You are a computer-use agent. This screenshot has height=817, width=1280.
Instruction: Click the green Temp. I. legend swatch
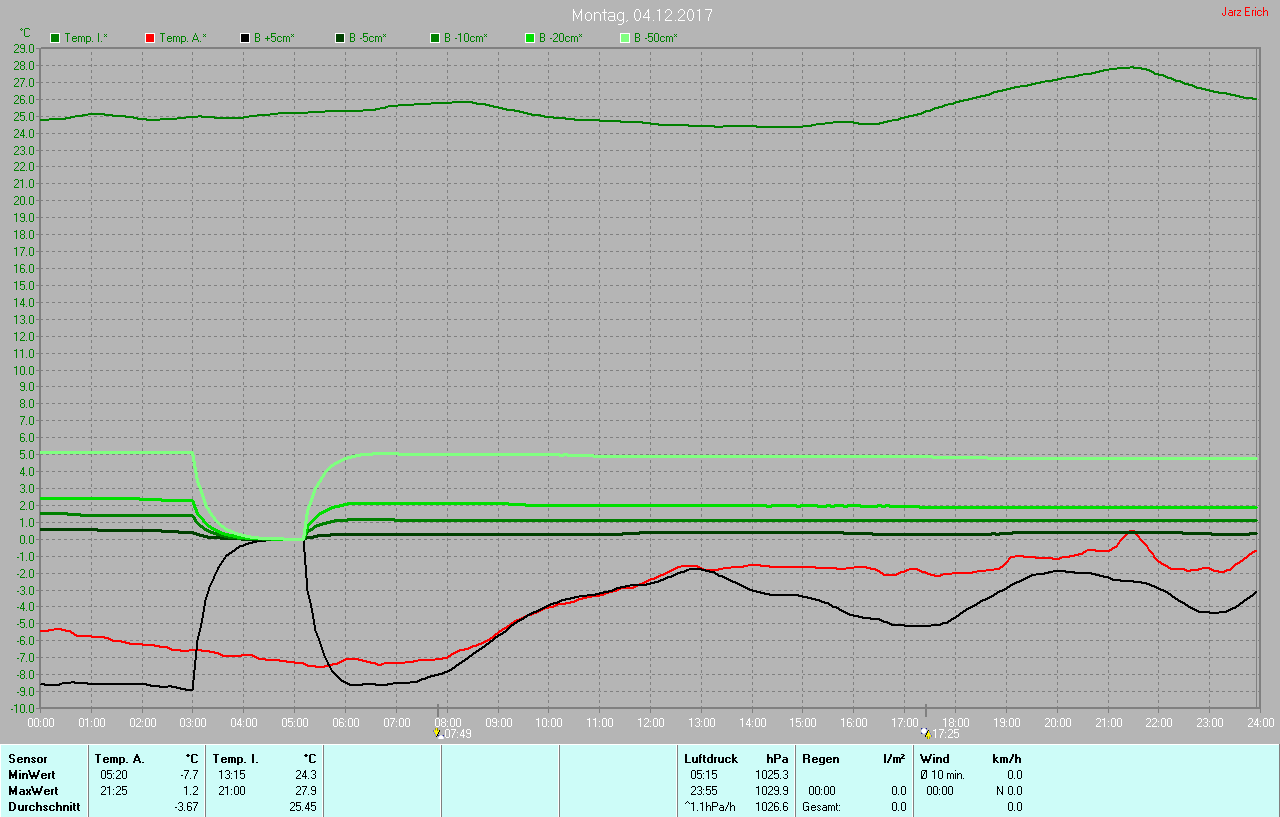pyautogui.click(x=55, y=38)
